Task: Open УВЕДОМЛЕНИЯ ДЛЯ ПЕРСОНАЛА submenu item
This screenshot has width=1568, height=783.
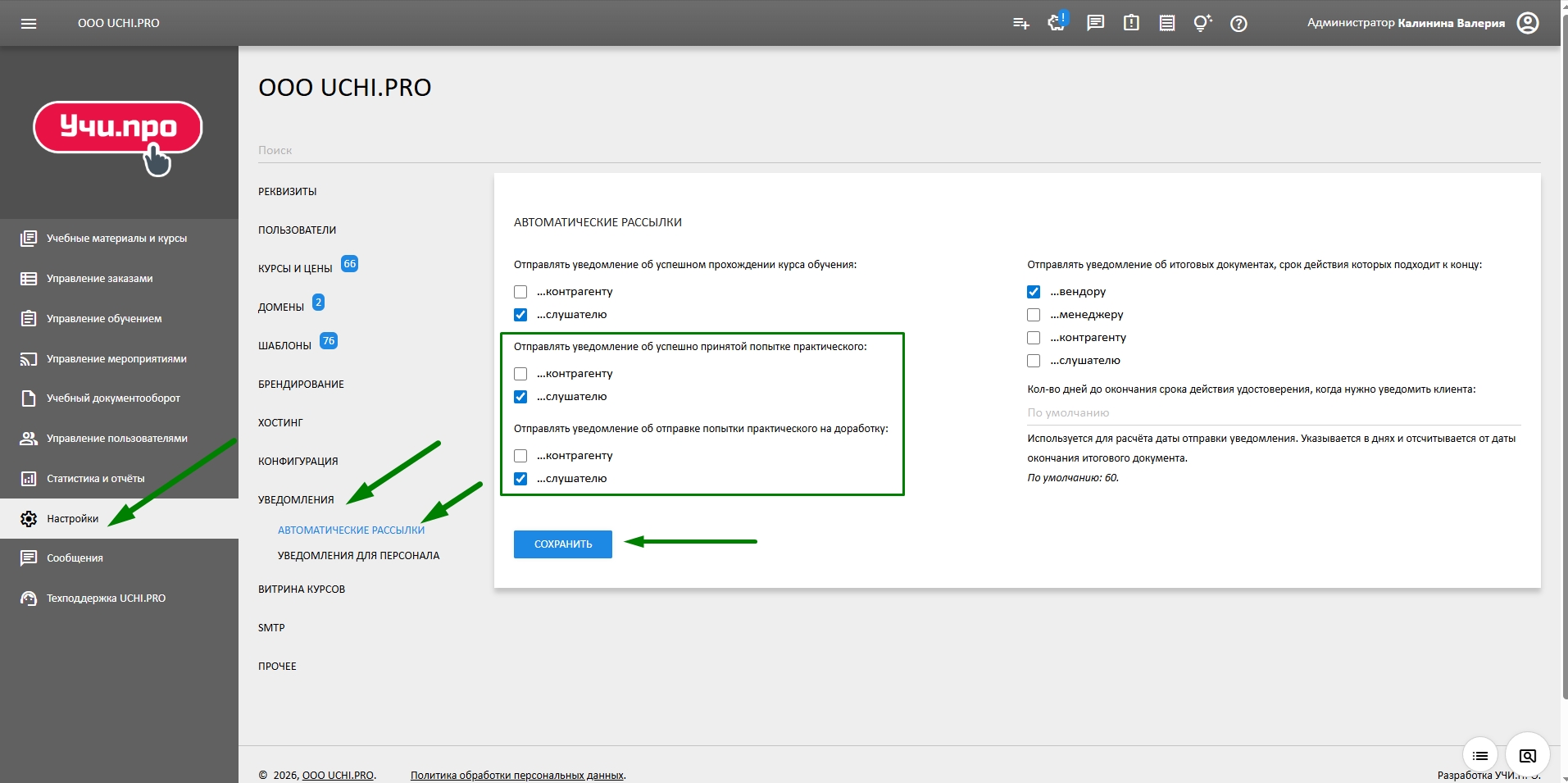Action: 358,555
